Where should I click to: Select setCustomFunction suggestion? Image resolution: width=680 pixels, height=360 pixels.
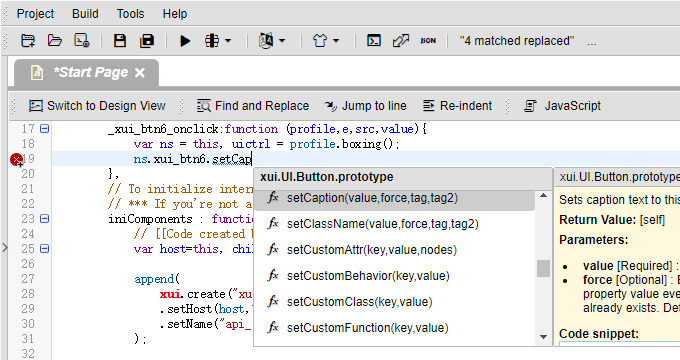(394, 328)
